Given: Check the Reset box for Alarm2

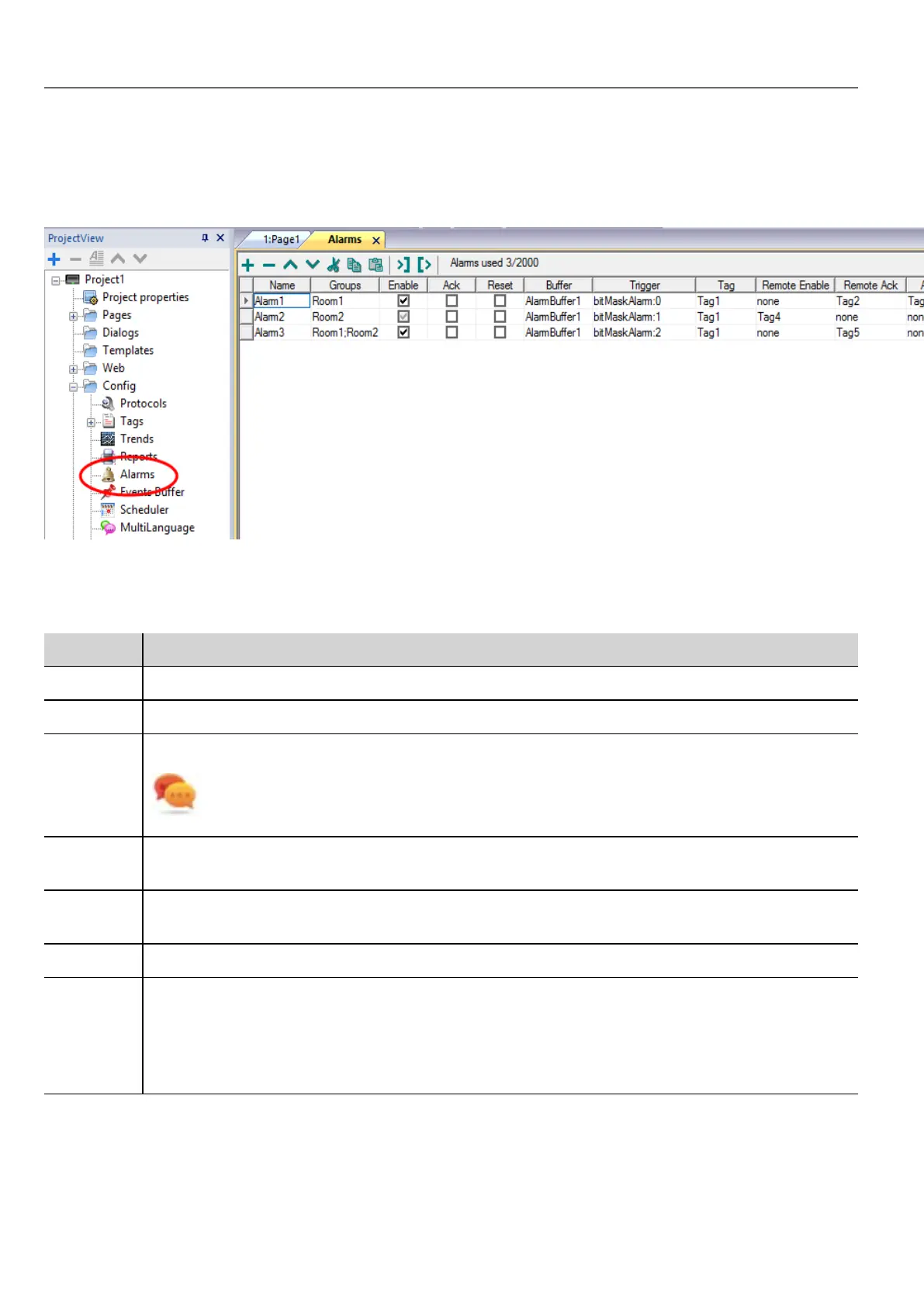Looking at the screenshot, I should (500, 317).
